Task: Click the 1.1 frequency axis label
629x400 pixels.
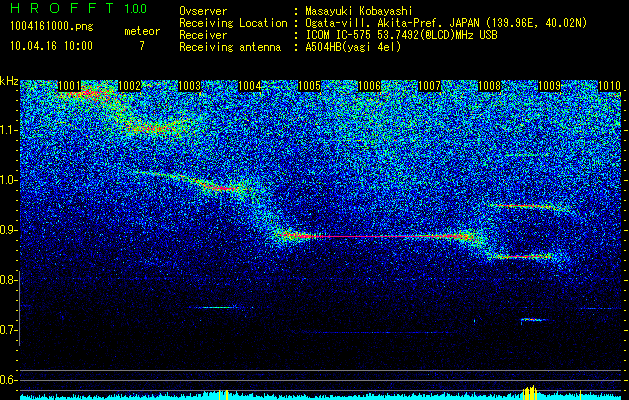Action: coord(9,130)
